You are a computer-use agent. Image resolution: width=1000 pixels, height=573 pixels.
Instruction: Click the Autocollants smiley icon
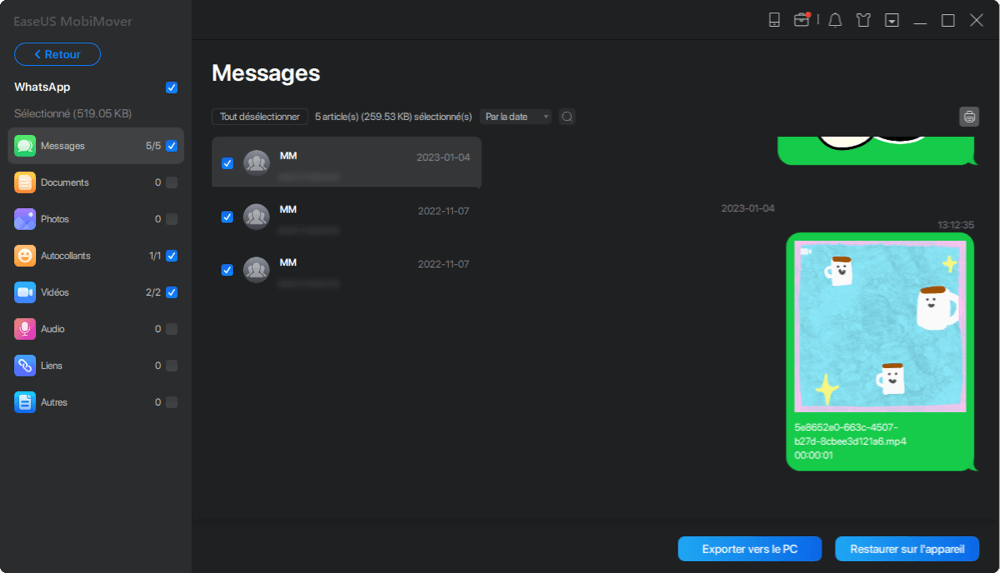point(25,256)
